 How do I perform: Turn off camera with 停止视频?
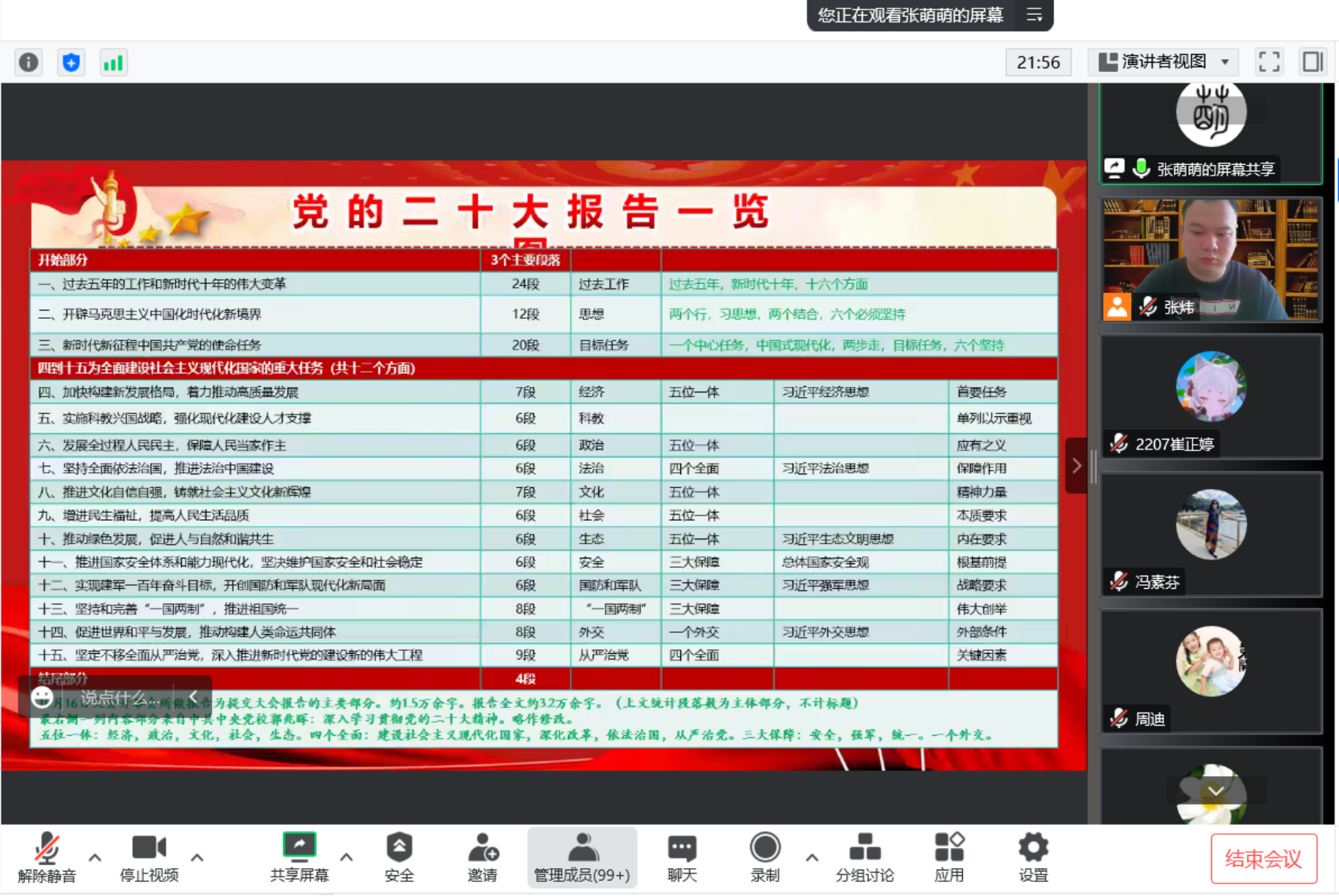click(149, 857)
